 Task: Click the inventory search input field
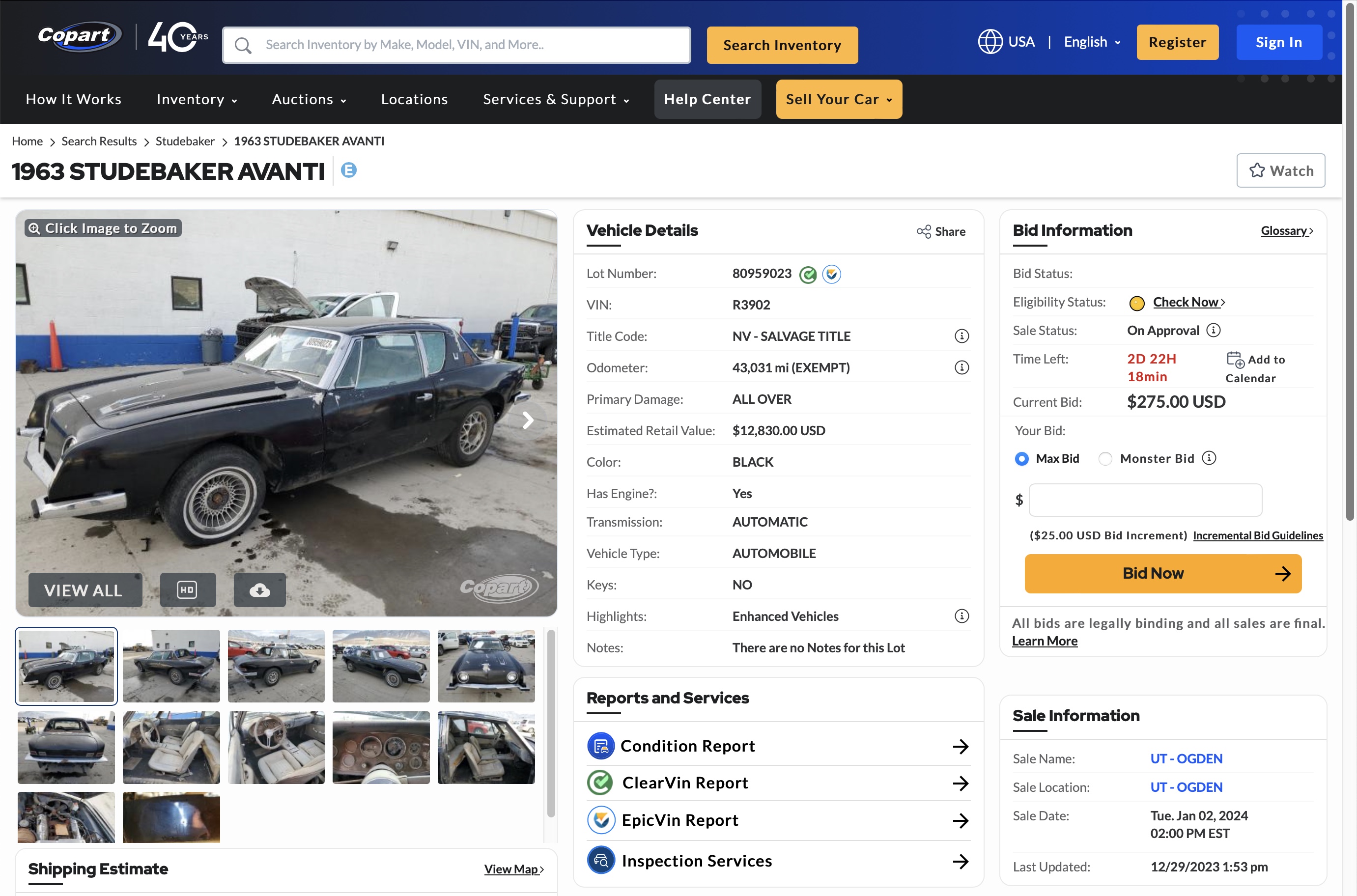point(456,45)
